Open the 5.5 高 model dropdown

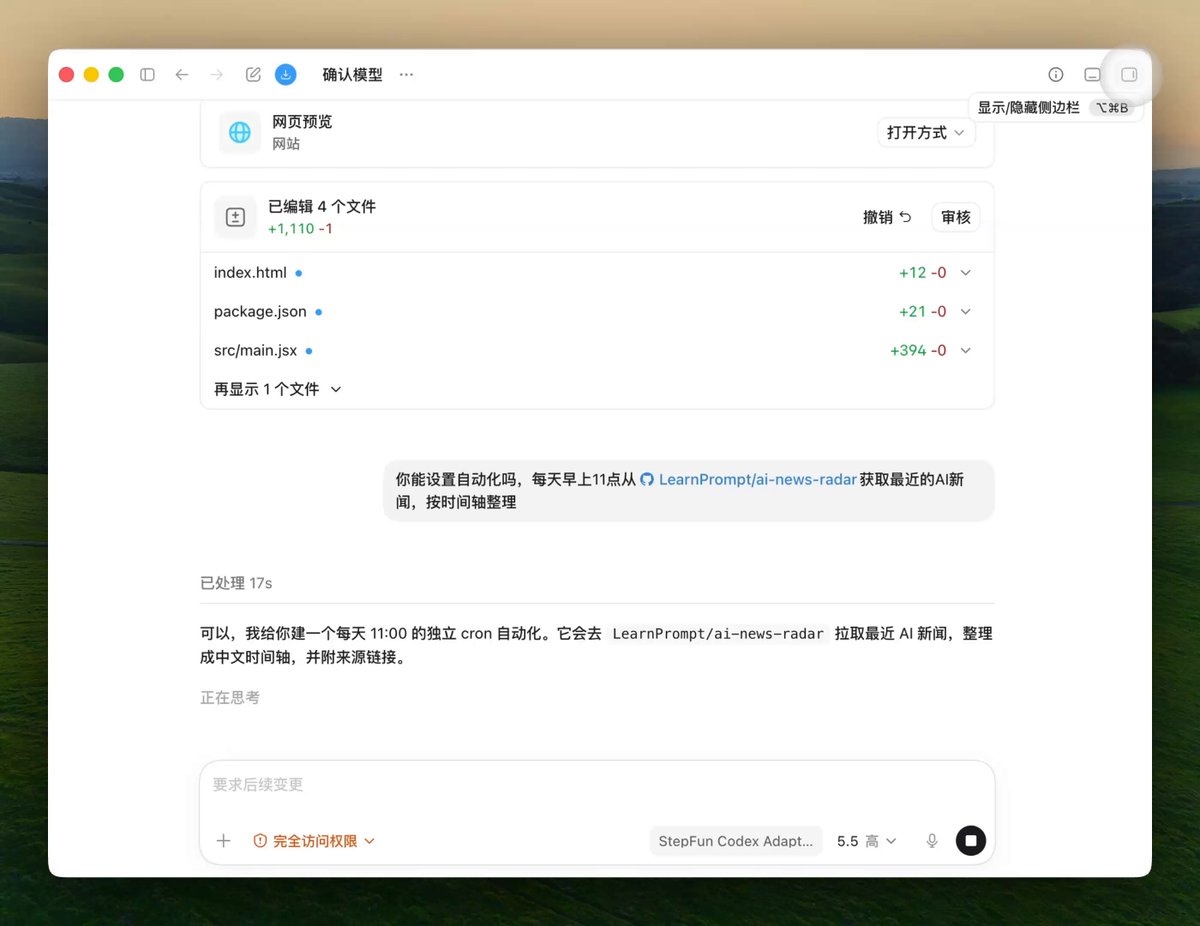pyautogui.click(x=866, y=841)
